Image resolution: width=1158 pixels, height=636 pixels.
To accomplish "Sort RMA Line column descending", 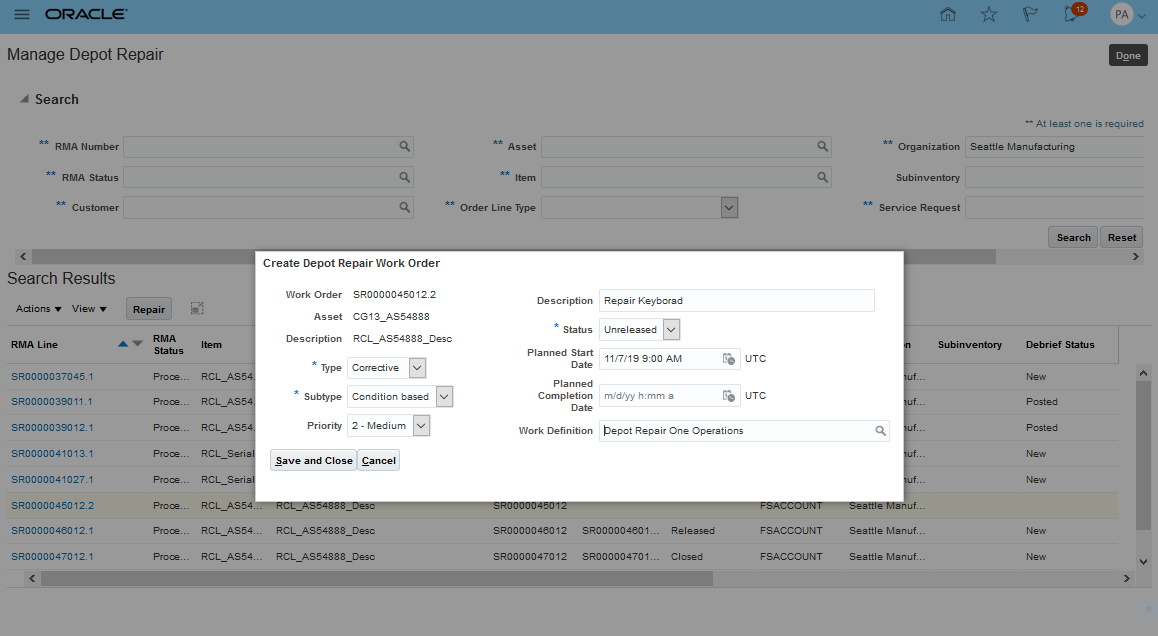I will pyautogui.click(x=137, y=344).
